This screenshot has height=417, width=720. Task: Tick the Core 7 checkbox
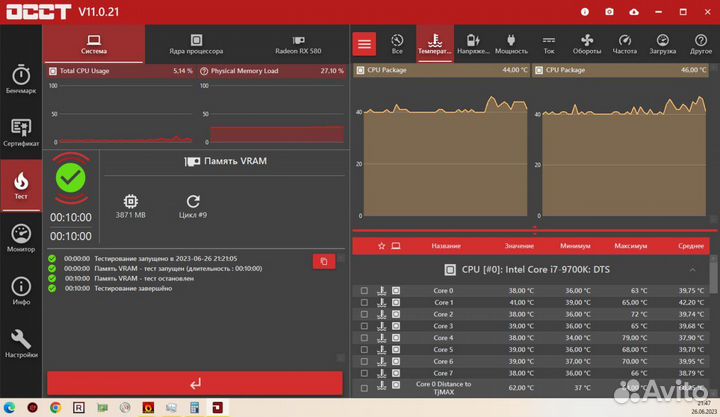tap(364, 373)
